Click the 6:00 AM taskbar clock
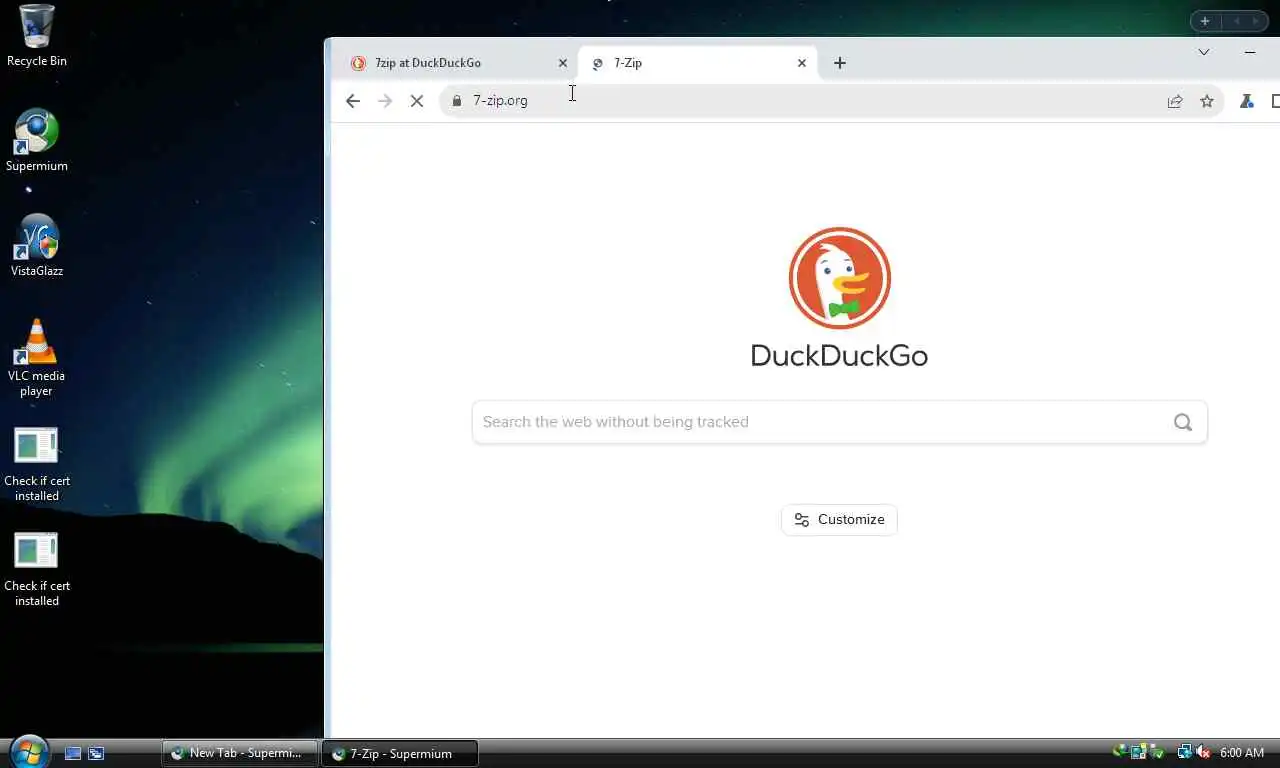The image size is (1280, 768). [x=1242, y=753]
